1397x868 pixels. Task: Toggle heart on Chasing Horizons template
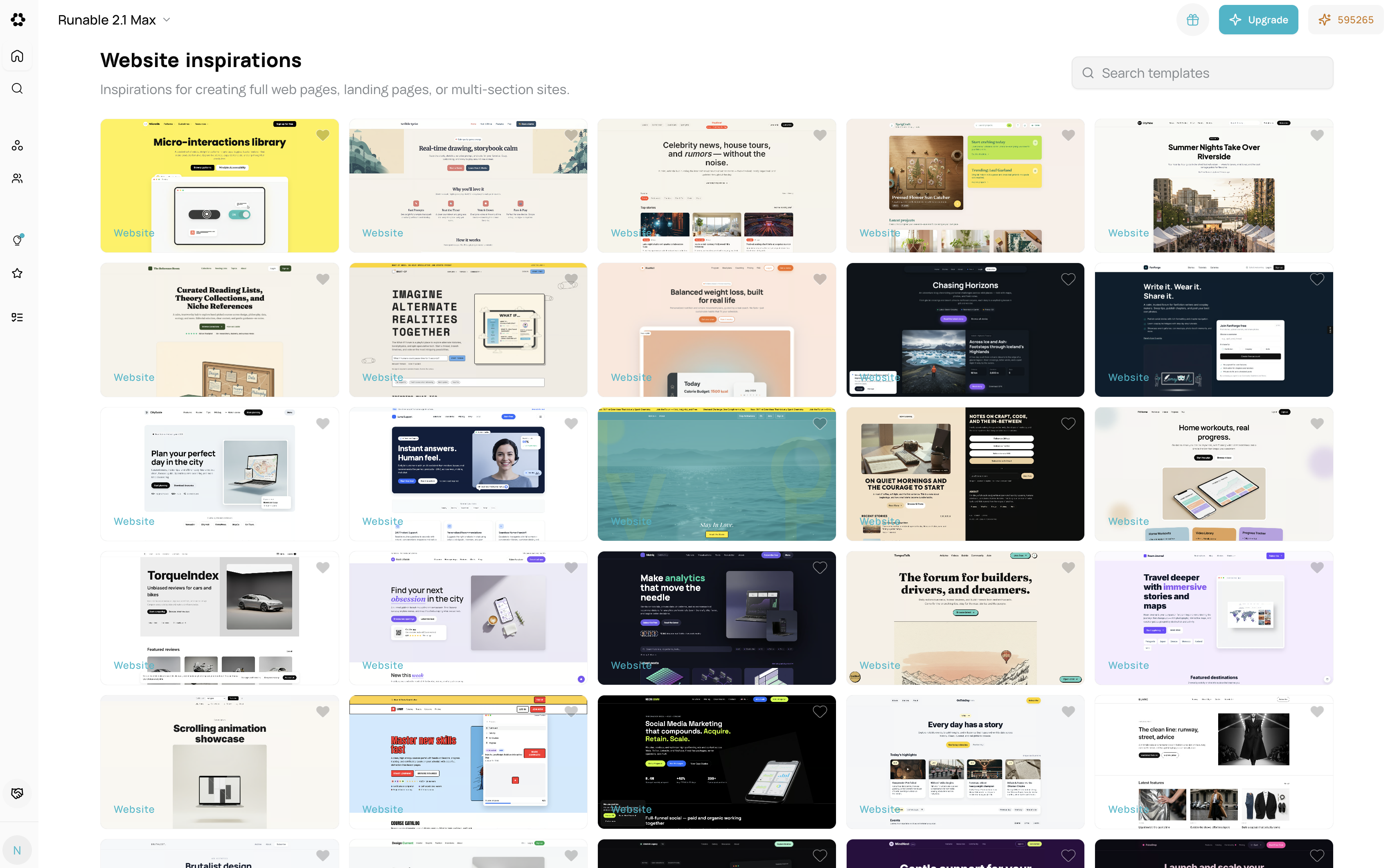1068,279
